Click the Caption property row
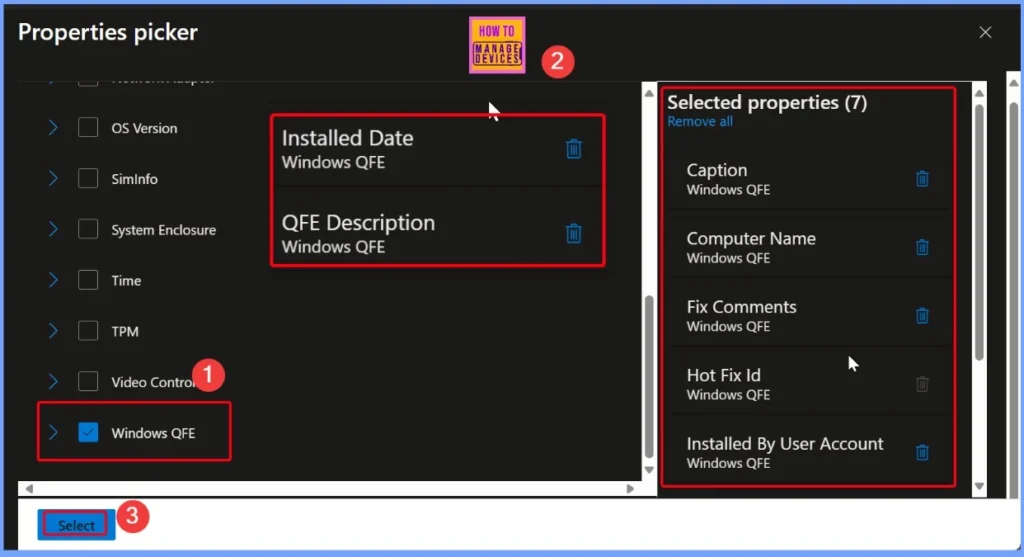 point(808,178)
